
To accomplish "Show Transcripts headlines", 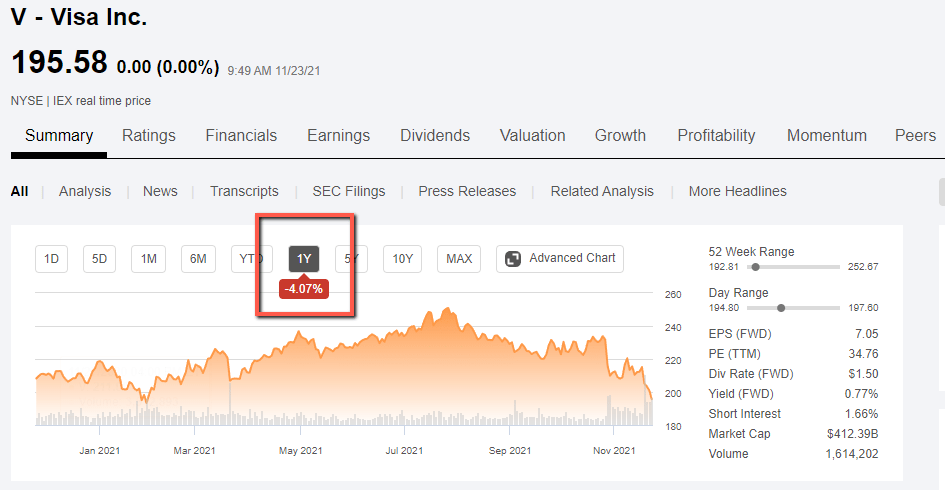I will [244, 191].
